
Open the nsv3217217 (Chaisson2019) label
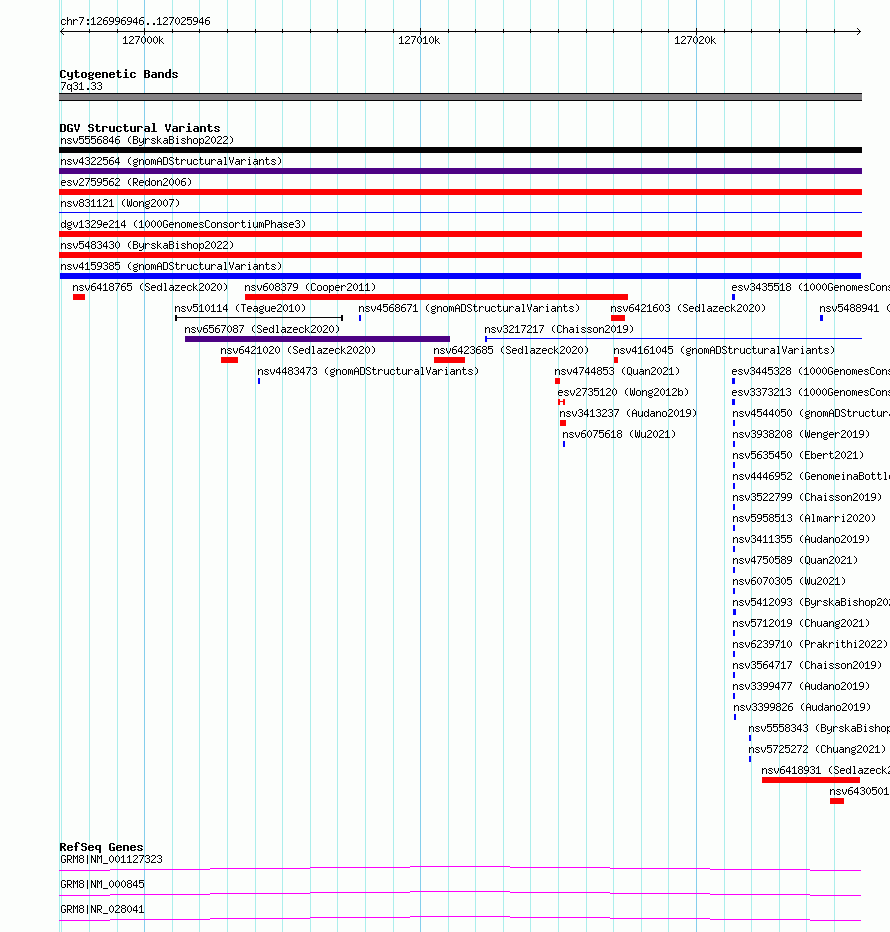(x=559, y=329)
